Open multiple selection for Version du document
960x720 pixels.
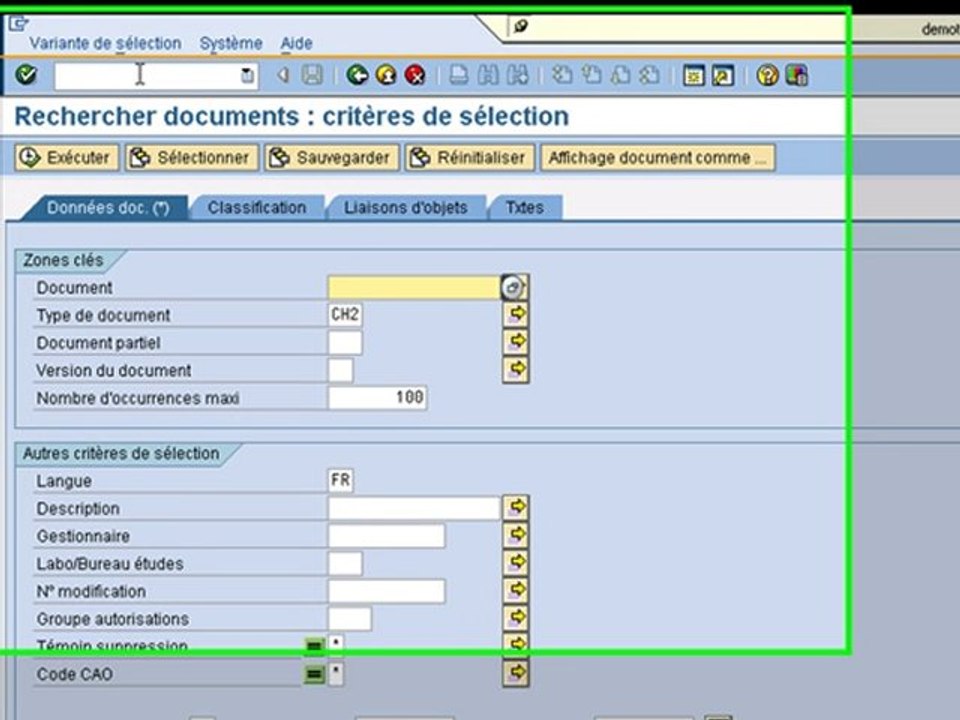[516, 370]
